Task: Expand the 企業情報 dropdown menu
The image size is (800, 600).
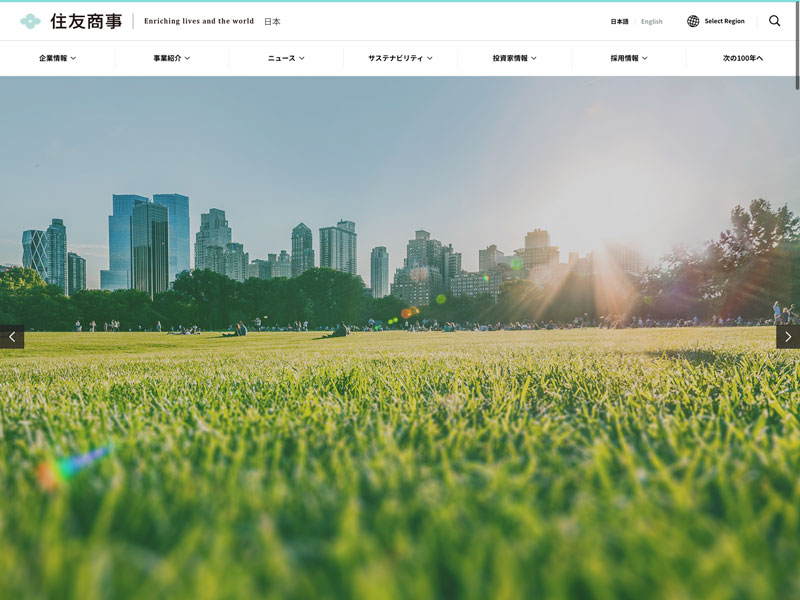Action: (57, 58)
